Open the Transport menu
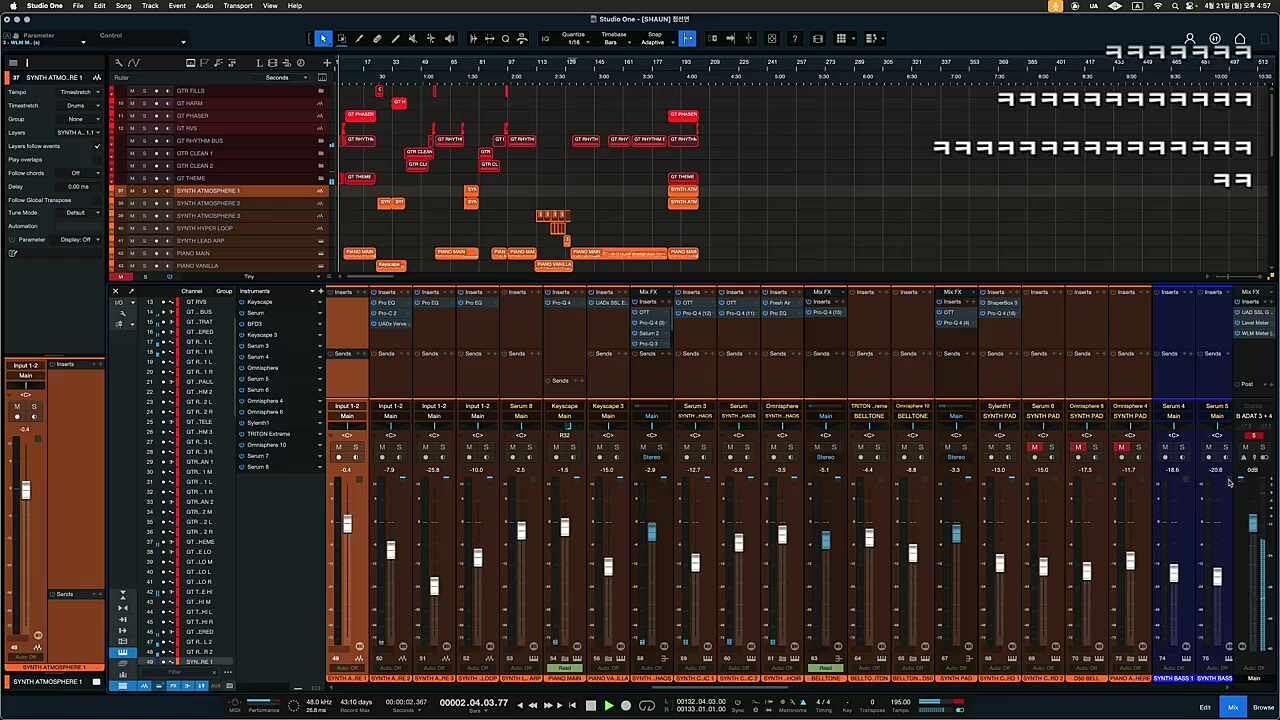This screenshot has height=720, width=1280. click(238, 6)
